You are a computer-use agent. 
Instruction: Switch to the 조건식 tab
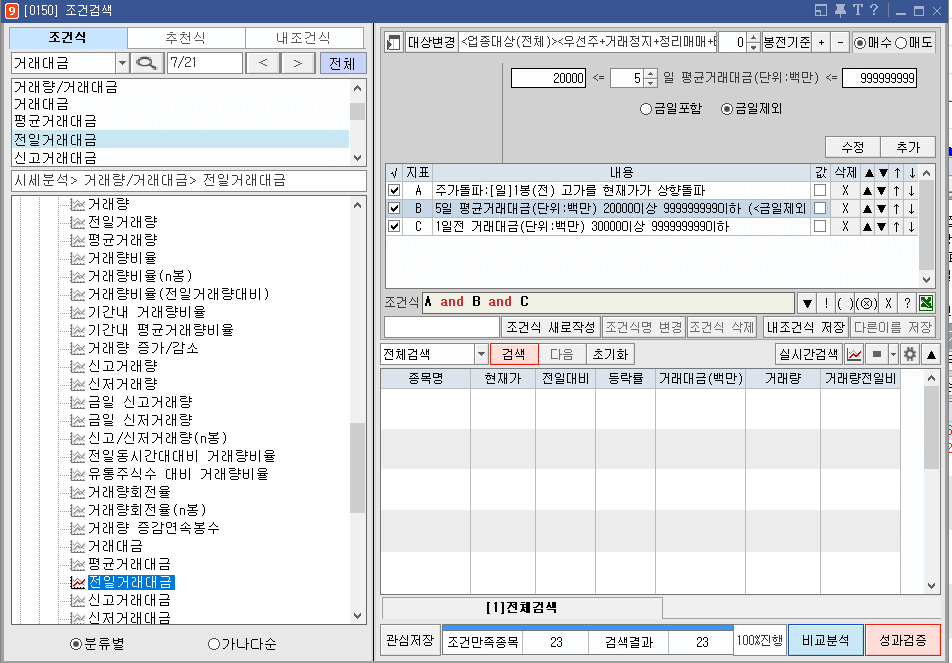pos(67,38)
